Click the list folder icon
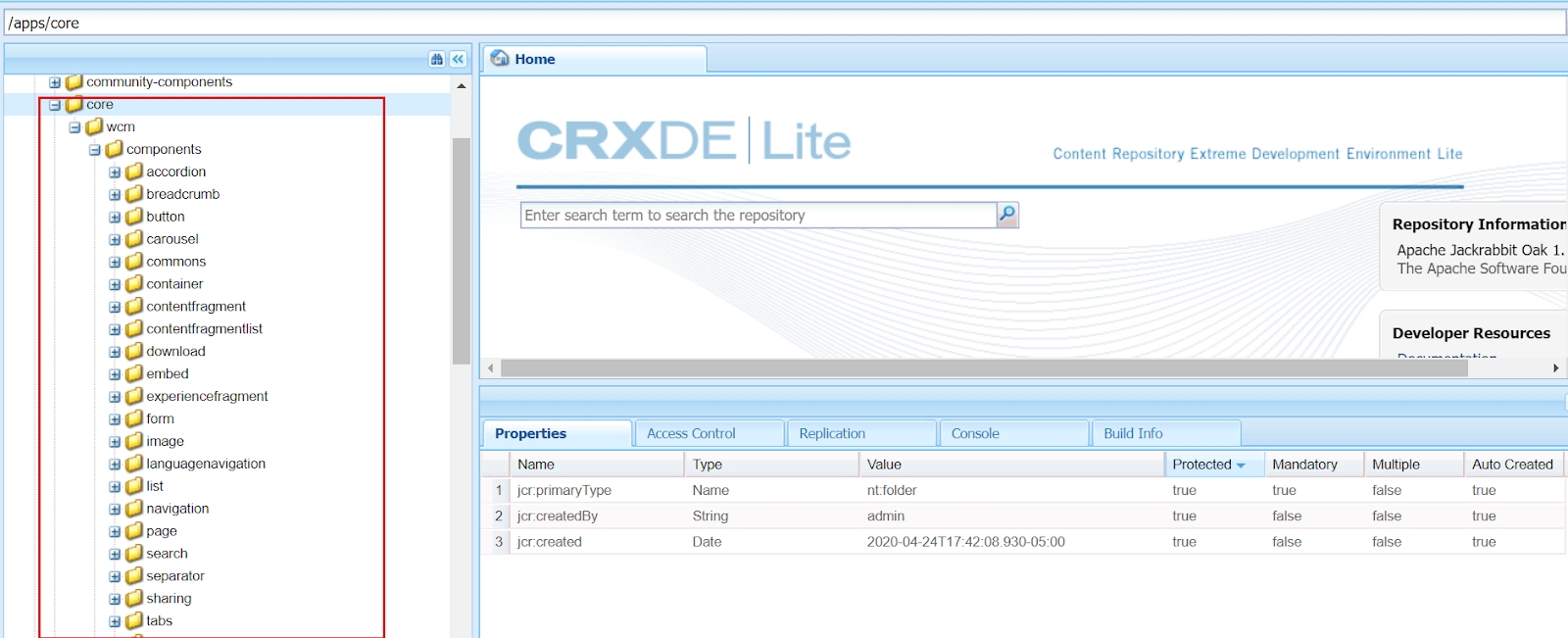This screenshot has height=638, width=1568. click(x=134, y=486)
